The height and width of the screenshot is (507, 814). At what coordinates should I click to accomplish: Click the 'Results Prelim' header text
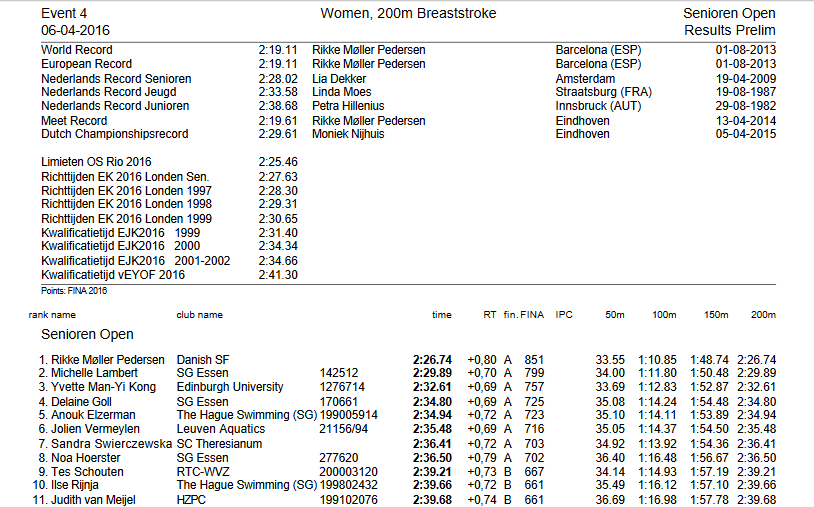tap(729, 30)
